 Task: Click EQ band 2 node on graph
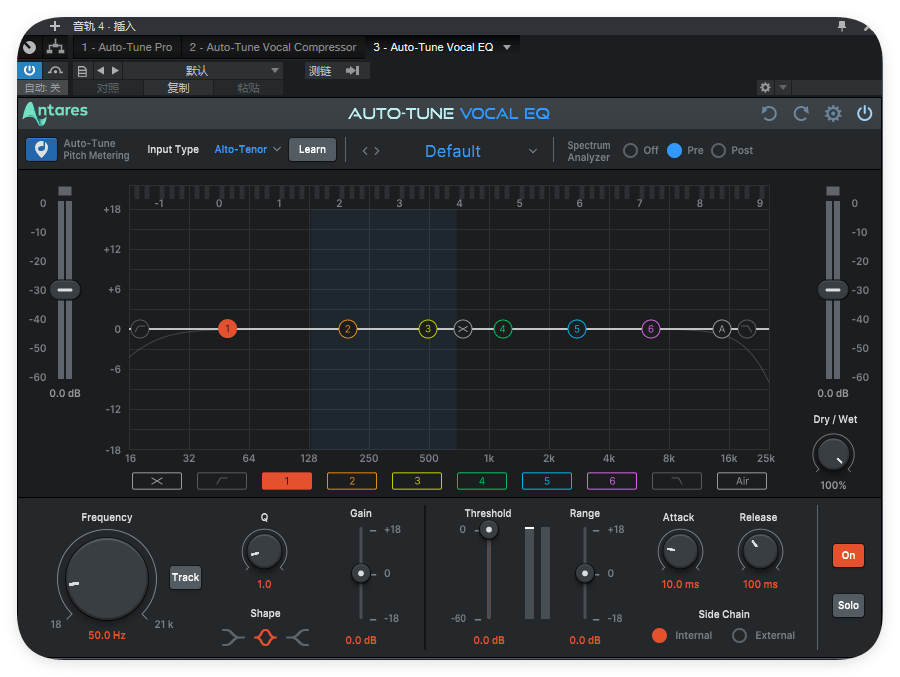pyautogui.click(x=347, y=329)
